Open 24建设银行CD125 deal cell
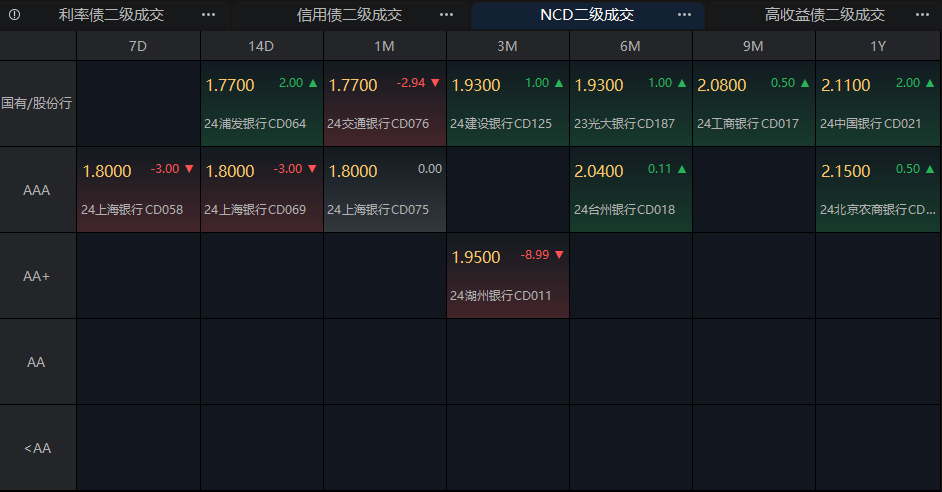 [508, 103]
